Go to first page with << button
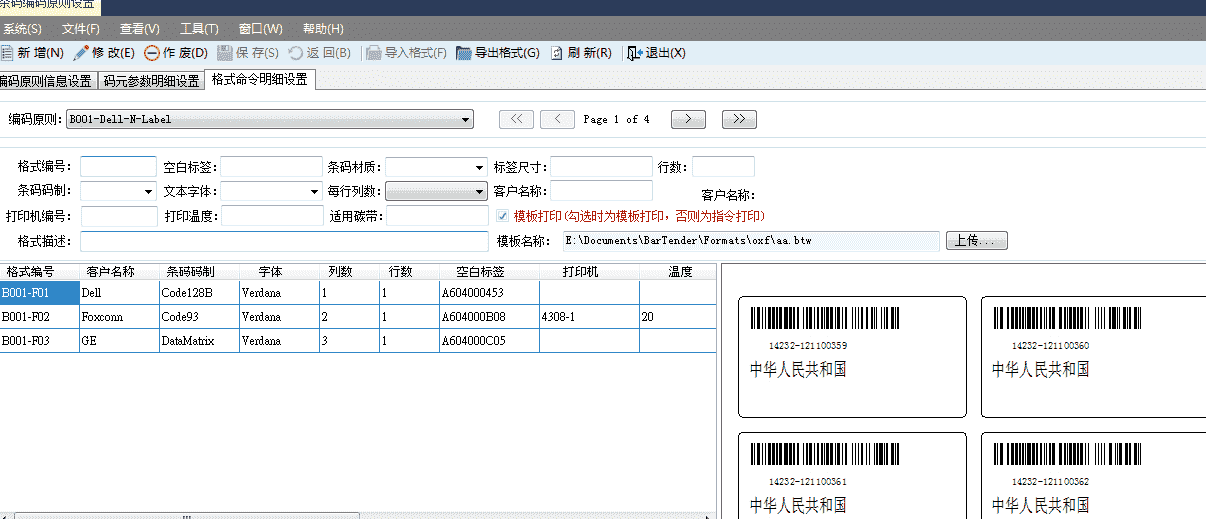 coord(516,119)
